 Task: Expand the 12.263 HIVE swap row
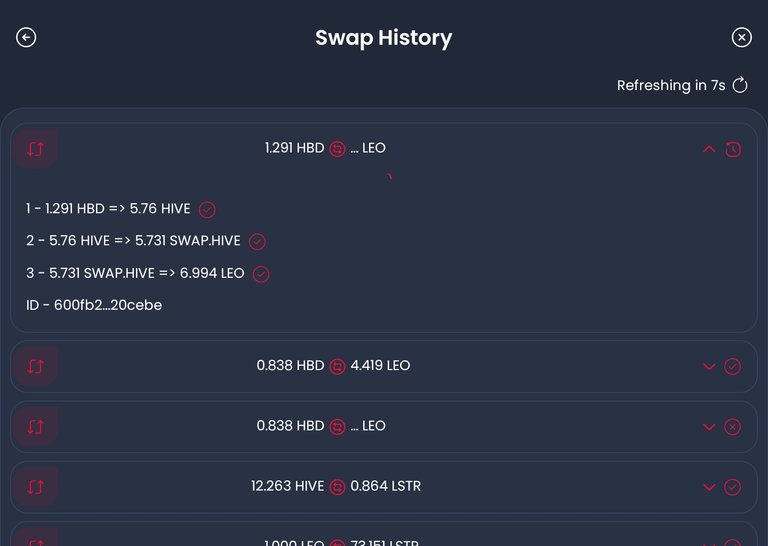pyautogui.click(x=709, y=487)
